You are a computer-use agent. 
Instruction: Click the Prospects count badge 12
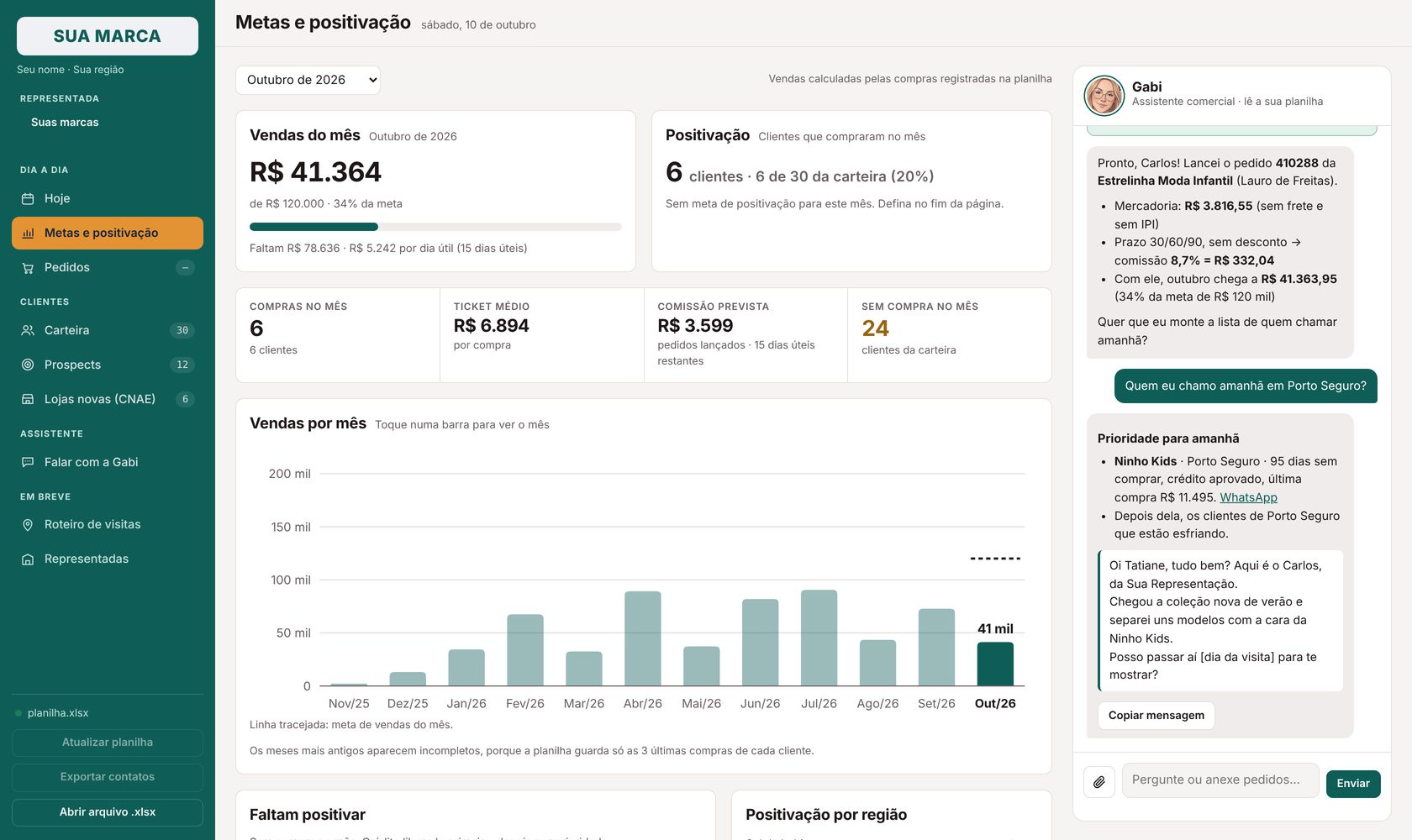click(182, 365)
